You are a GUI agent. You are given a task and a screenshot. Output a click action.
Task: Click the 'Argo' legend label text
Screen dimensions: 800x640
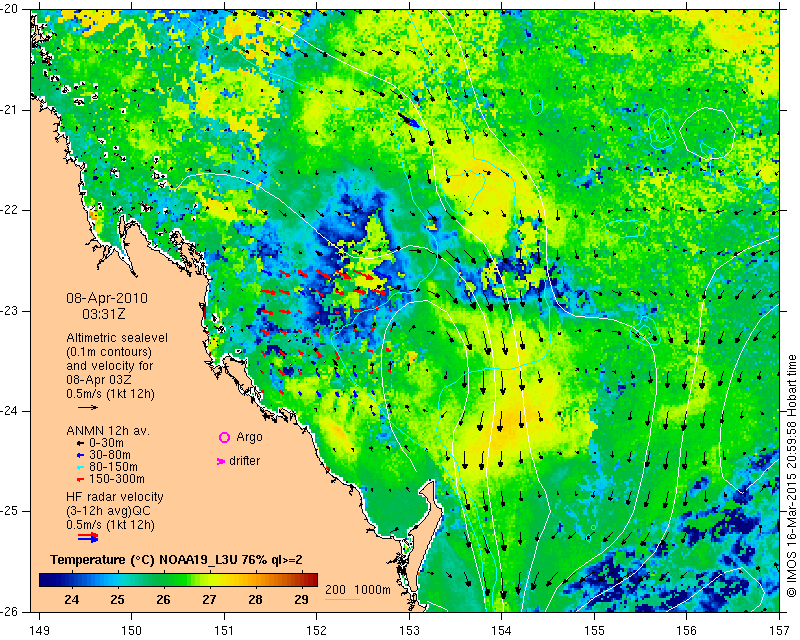click(x=249, y=437)
